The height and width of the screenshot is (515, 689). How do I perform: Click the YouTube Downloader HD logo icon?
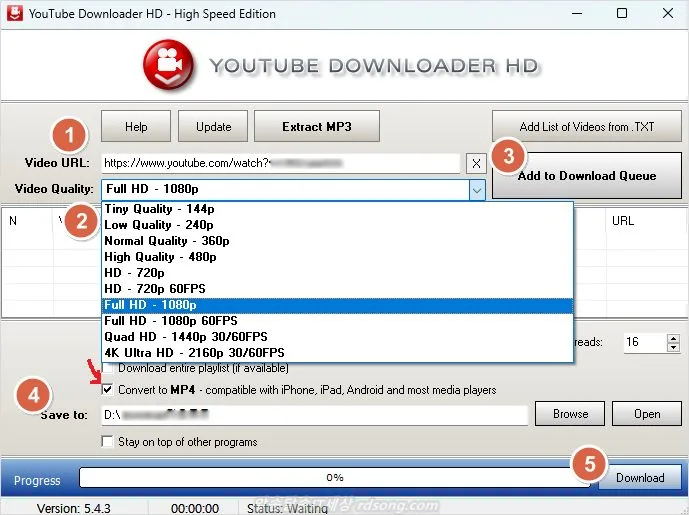pyautogui.click(x=166, y=66)
